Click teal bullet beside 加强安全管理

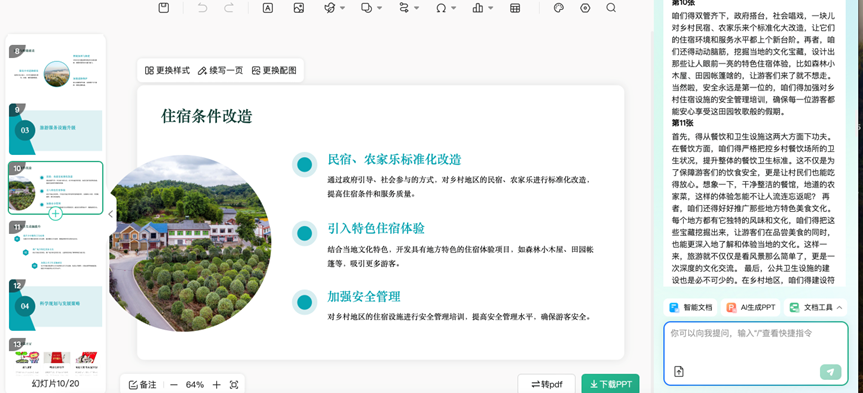(x=304, y=302)
